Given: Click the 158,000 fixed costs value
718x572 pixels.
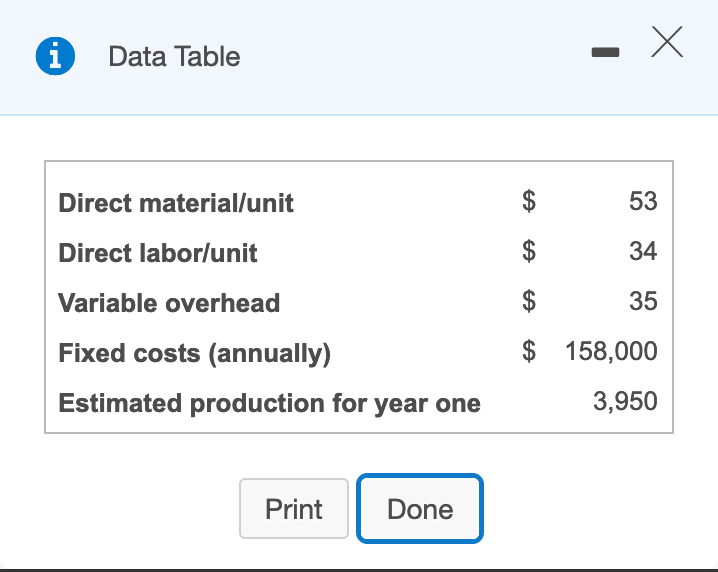Looking at the screenshot, I should [x=611, y=351].
